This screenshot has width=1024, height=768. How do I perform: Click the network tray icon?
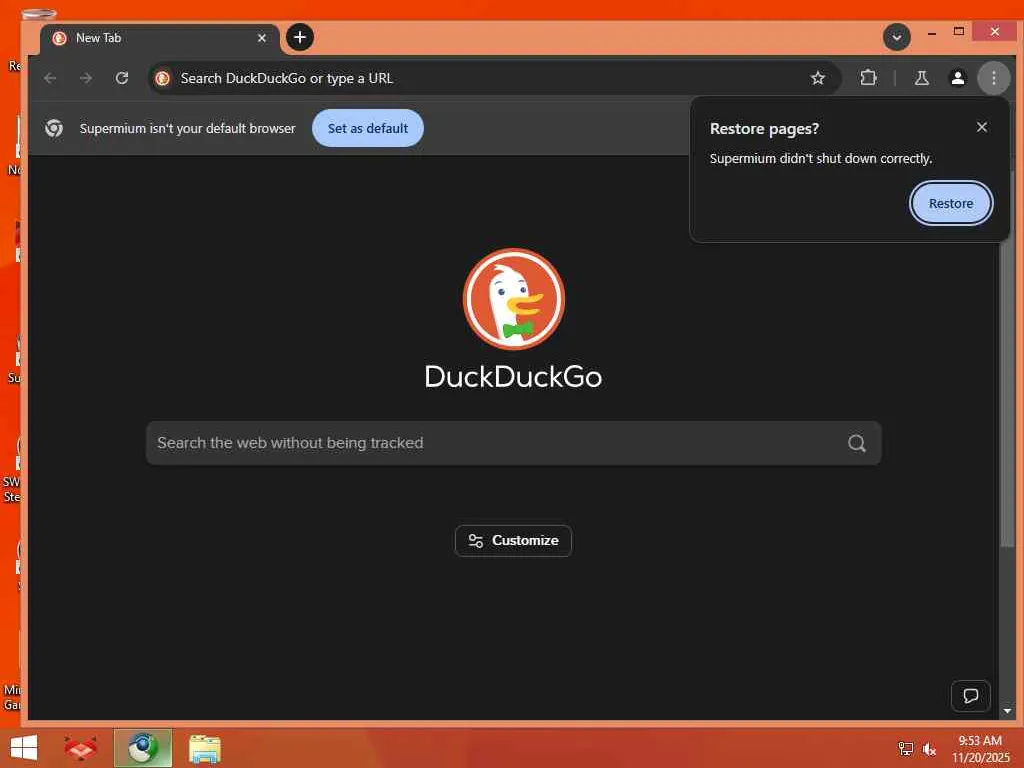905,749
